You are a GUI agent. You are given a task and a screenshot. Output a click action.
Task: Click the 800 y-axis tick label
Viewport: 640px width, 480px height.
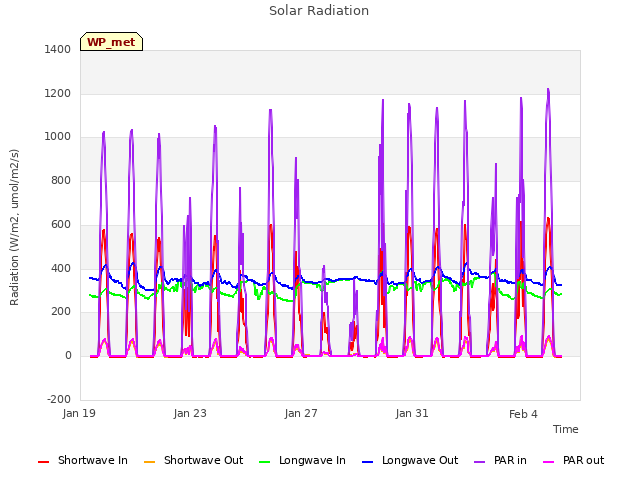[x=61, y=180]
